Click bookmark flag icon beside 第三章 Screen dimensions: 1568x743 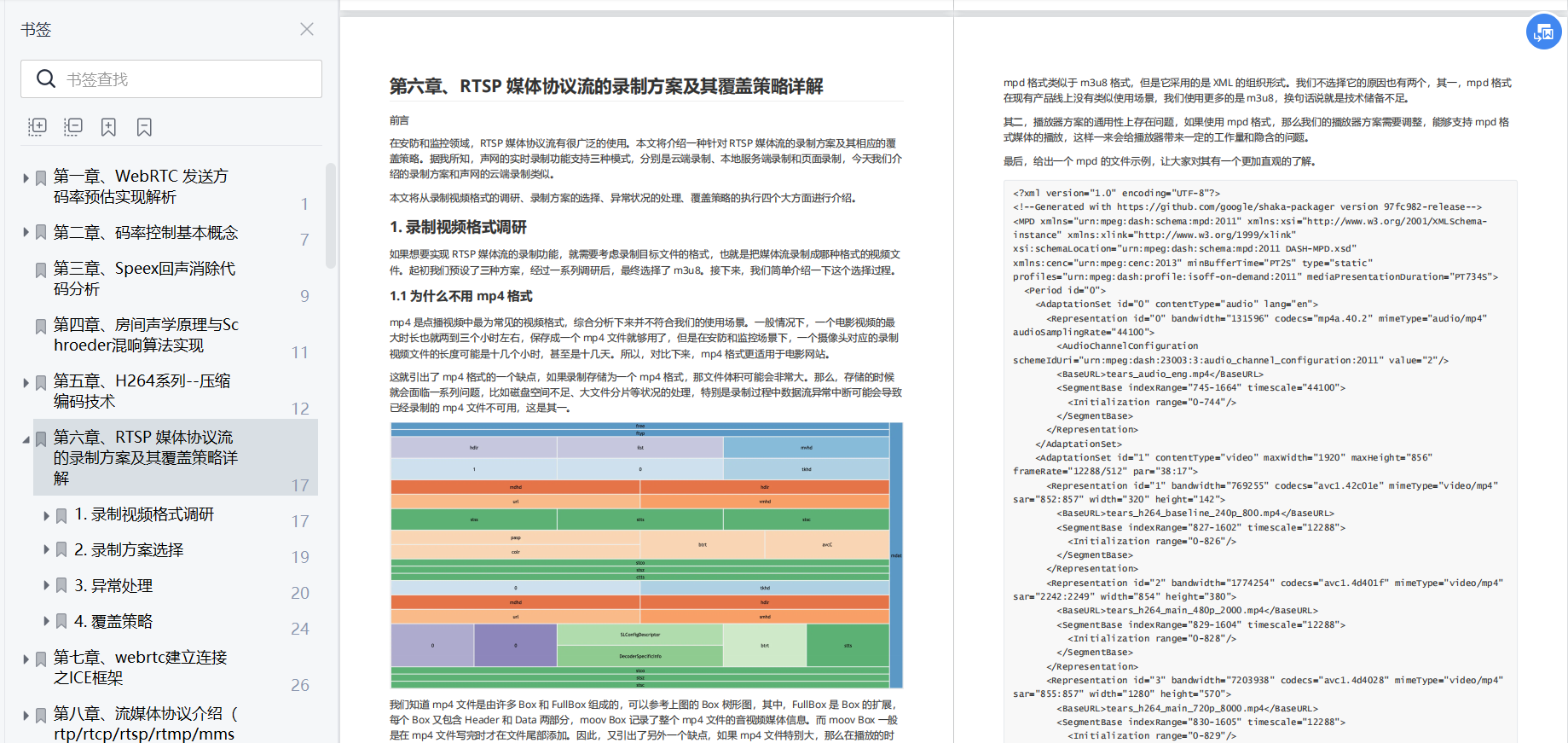41,270
